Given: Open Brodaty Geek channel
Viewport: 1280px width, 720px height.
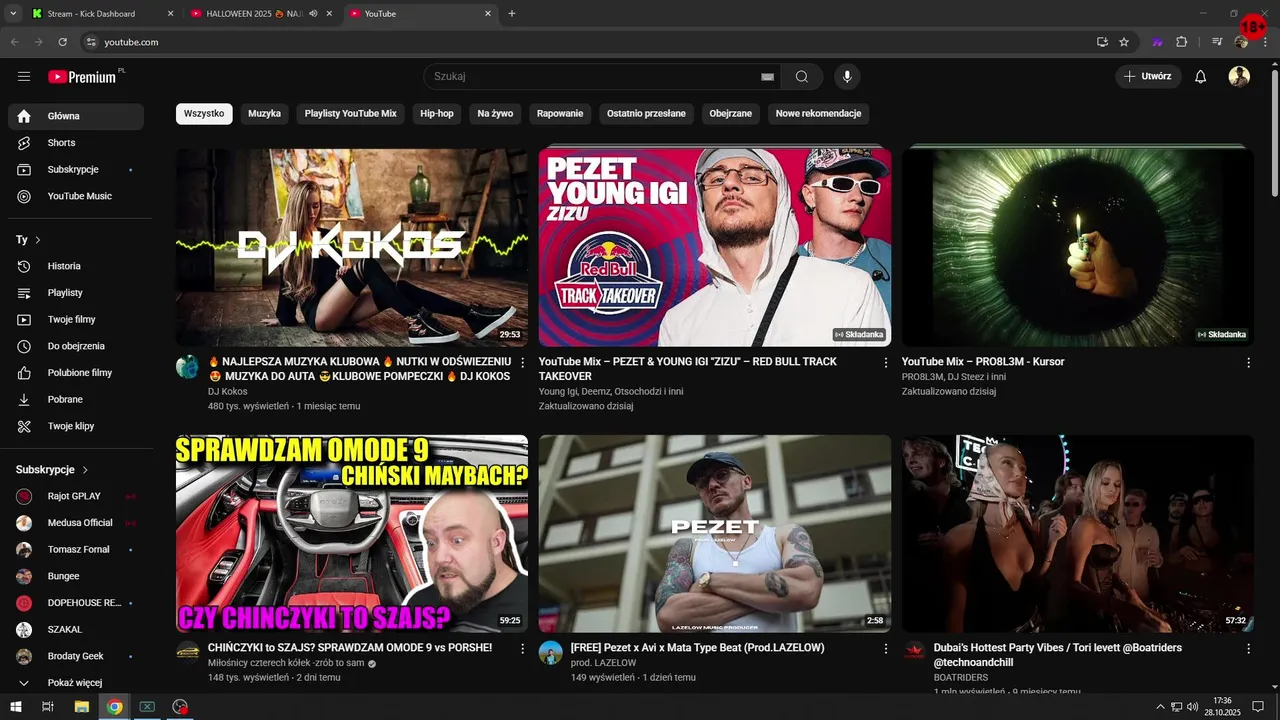Looking at the screenshot, I should tap(76, 656).
